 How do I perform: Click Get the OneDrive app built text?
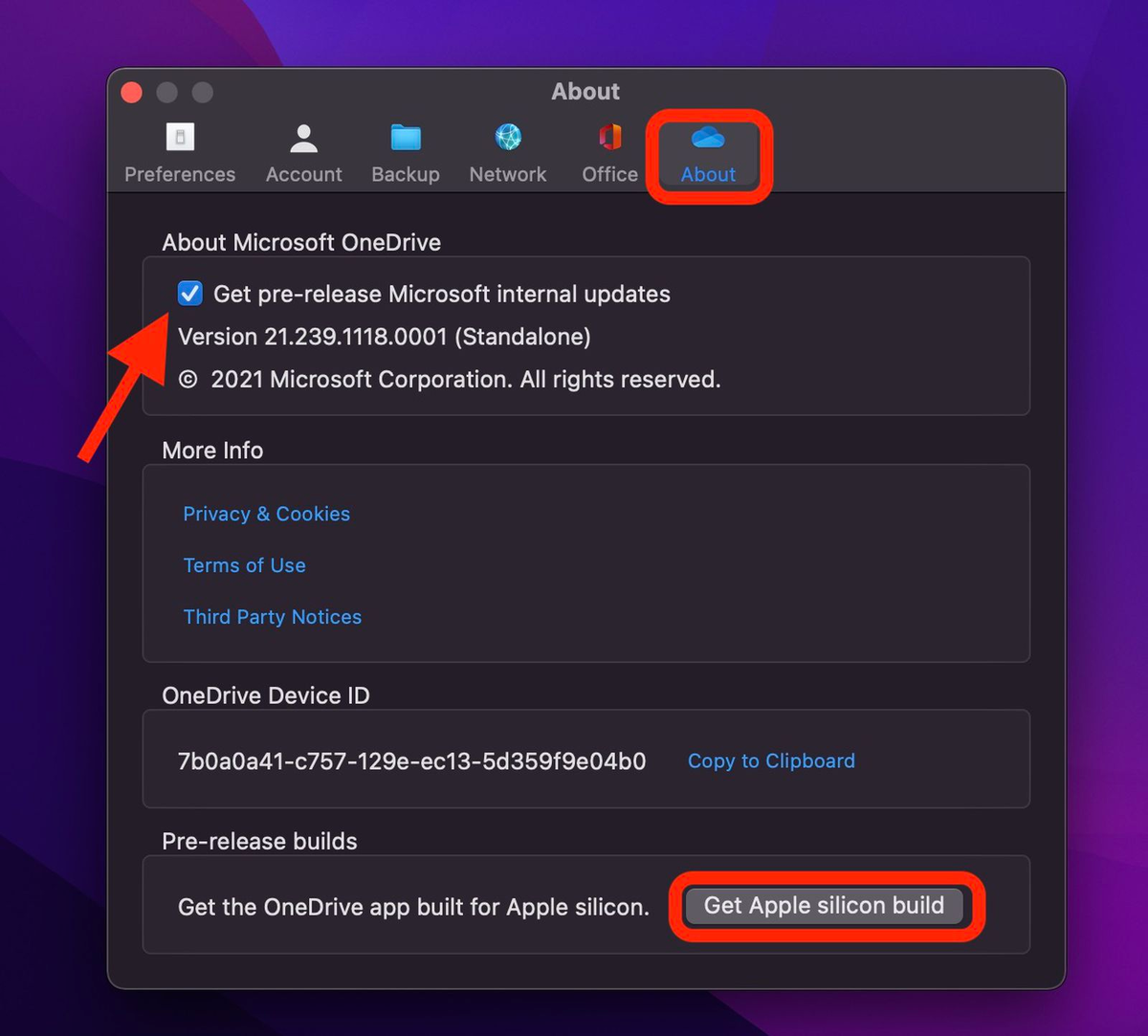[413, 907]
